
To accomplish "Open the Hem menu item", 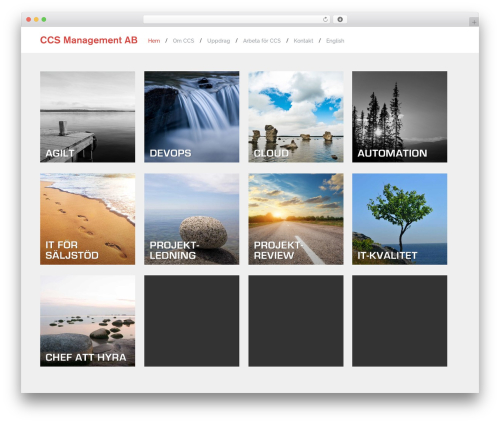I will click(154, 41).
